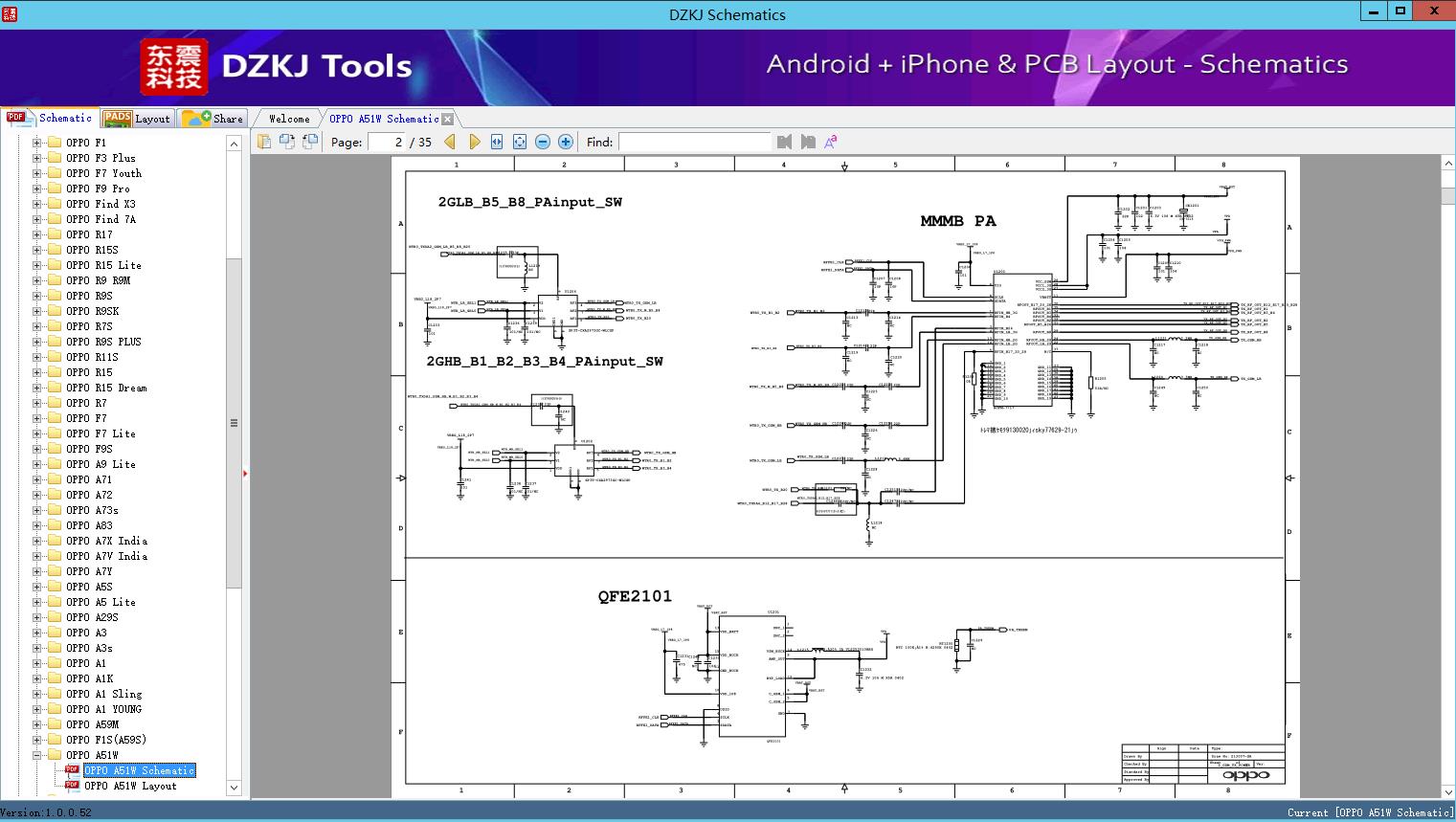
Task: Expand the OPPO F1 folder
Action: click(36, 143)
